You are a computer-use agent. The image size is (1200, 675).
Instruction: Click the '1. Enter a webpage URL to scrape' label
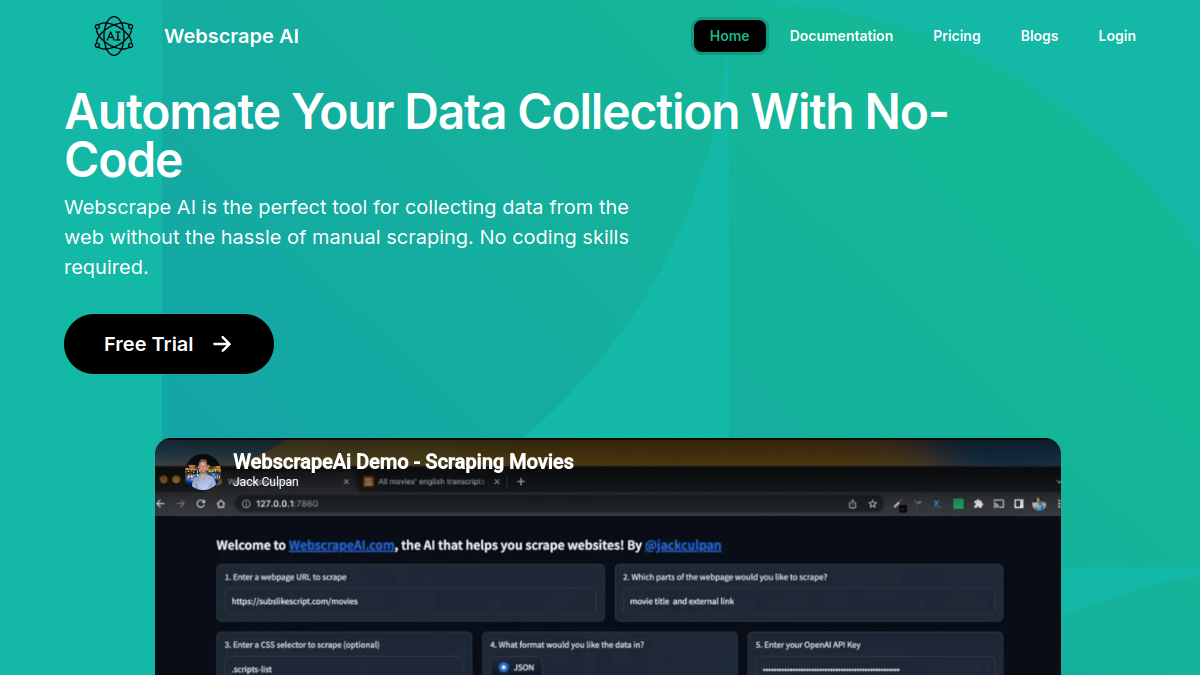pos(286,577)
